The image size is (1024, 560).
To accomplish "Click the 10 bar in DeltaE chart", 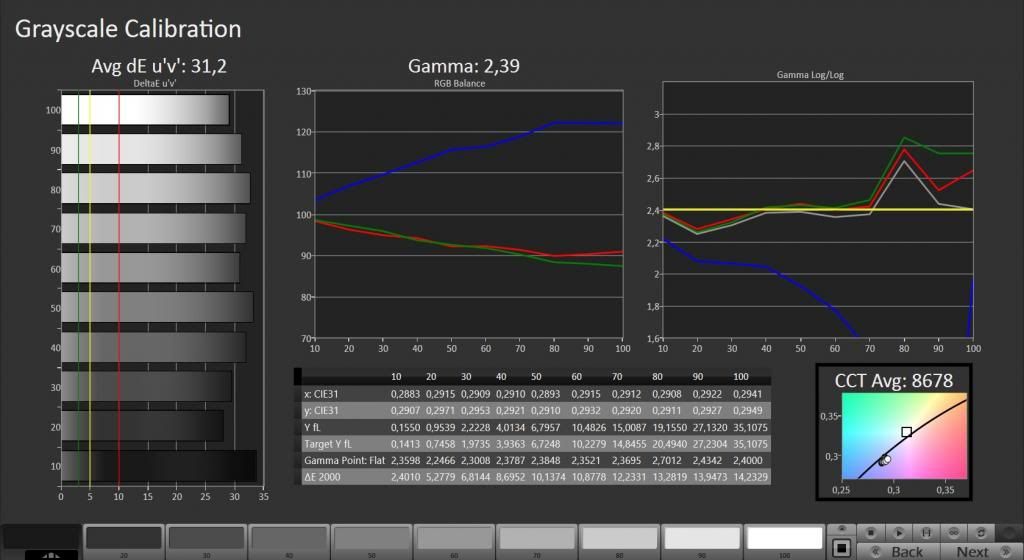I will (159, 466).
